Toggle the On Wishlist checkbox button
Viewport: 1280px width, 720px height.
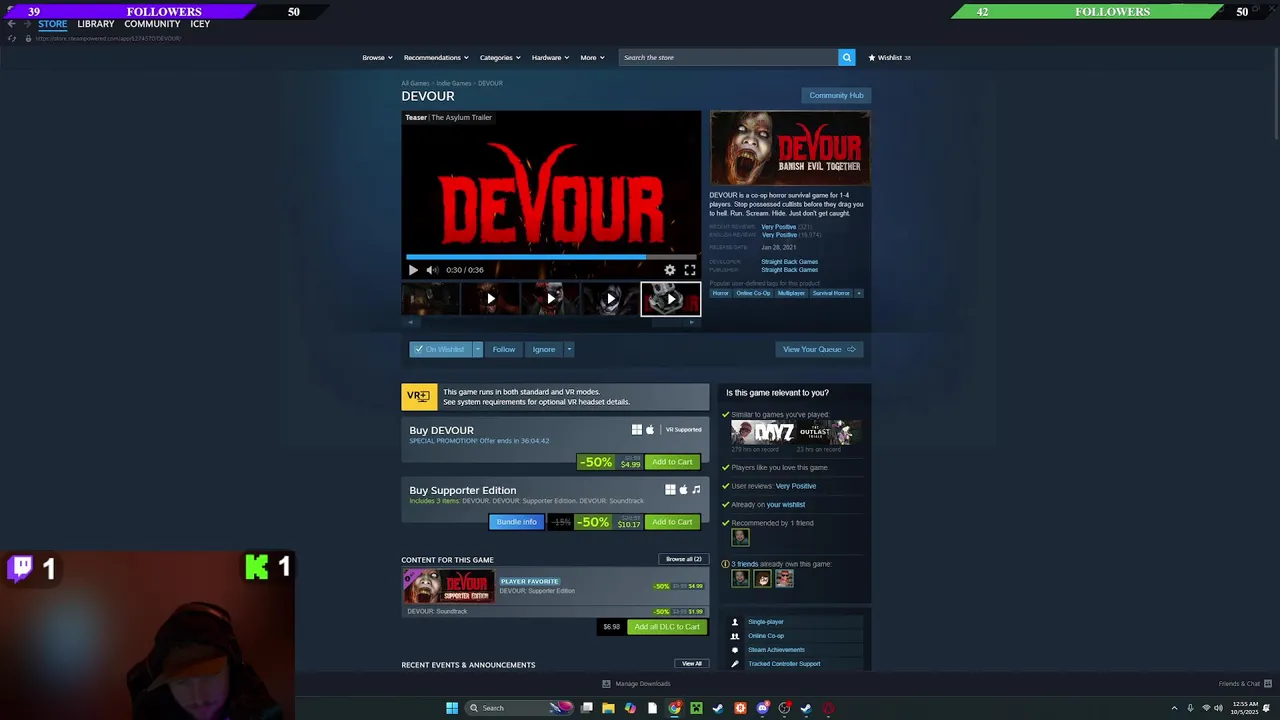pos(440,349)
